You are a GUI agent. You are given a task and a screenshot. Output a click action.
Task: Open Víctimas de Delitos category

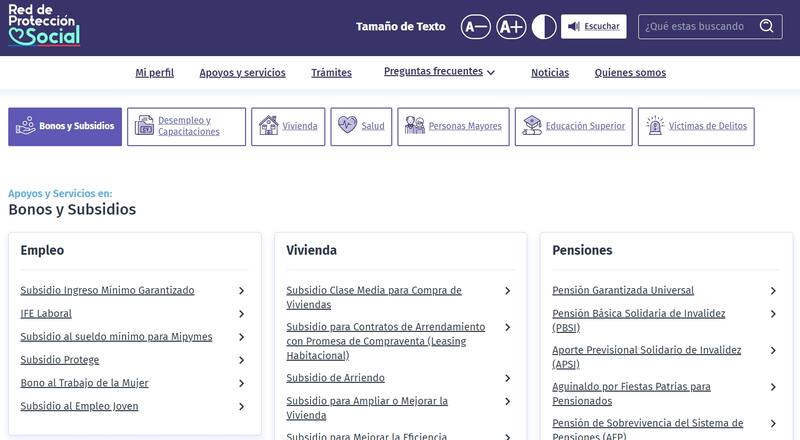pyautogui.click(x=695, y=127)
